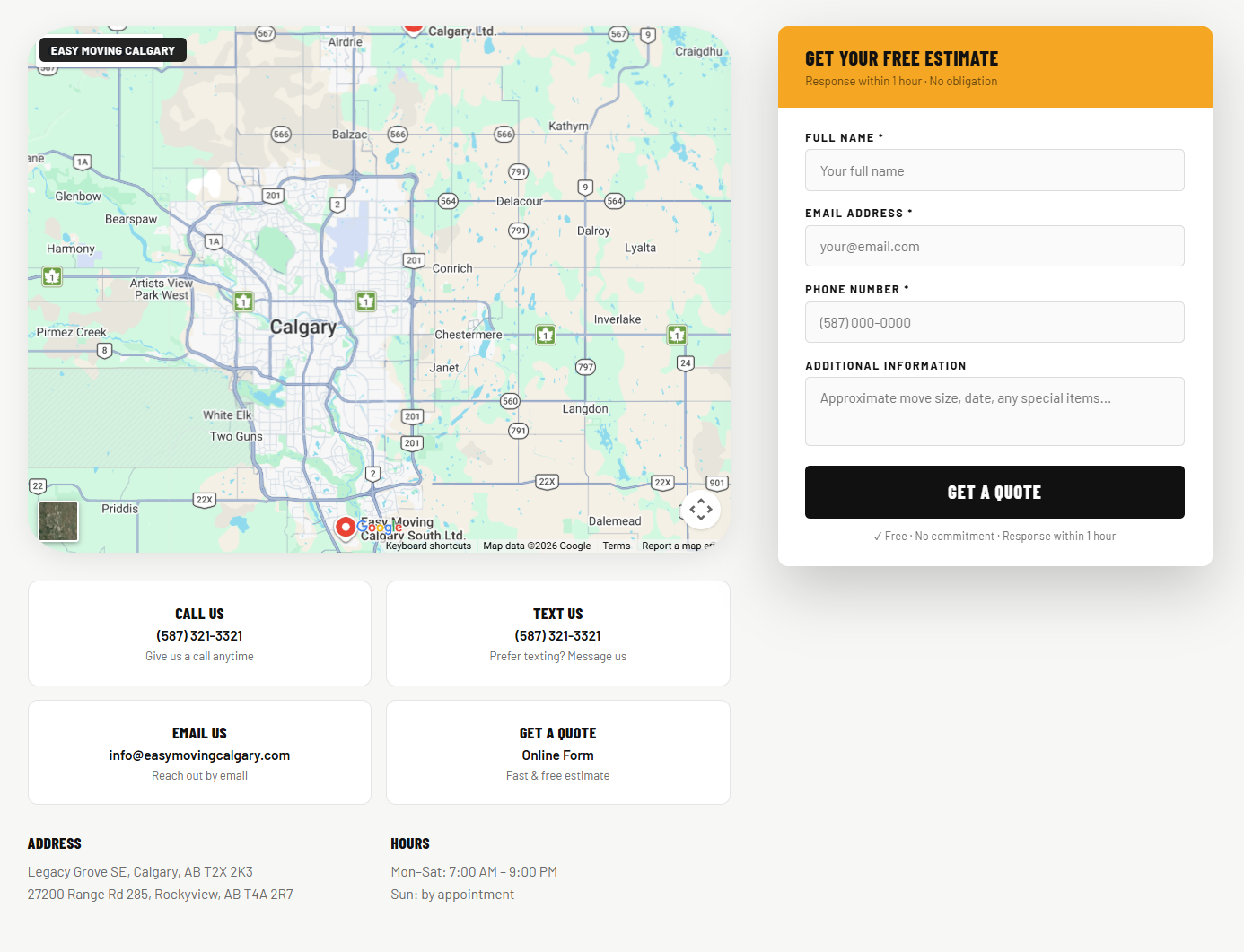Click the Kathyrn label on the map

[x=568, y=127]
